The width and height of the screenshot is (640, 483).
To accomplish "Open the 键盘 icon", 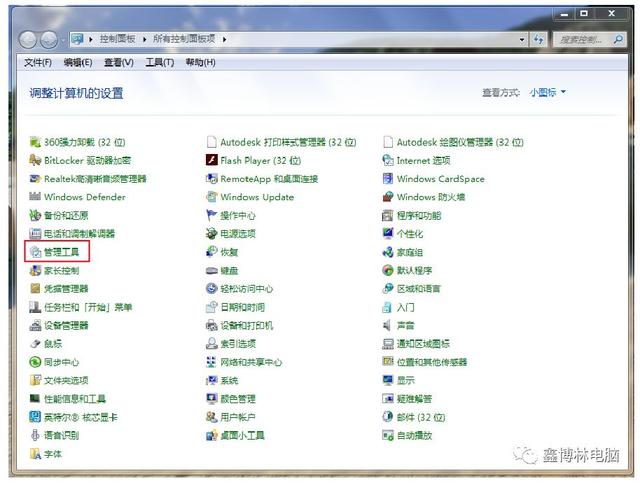I will pos(211,270).
